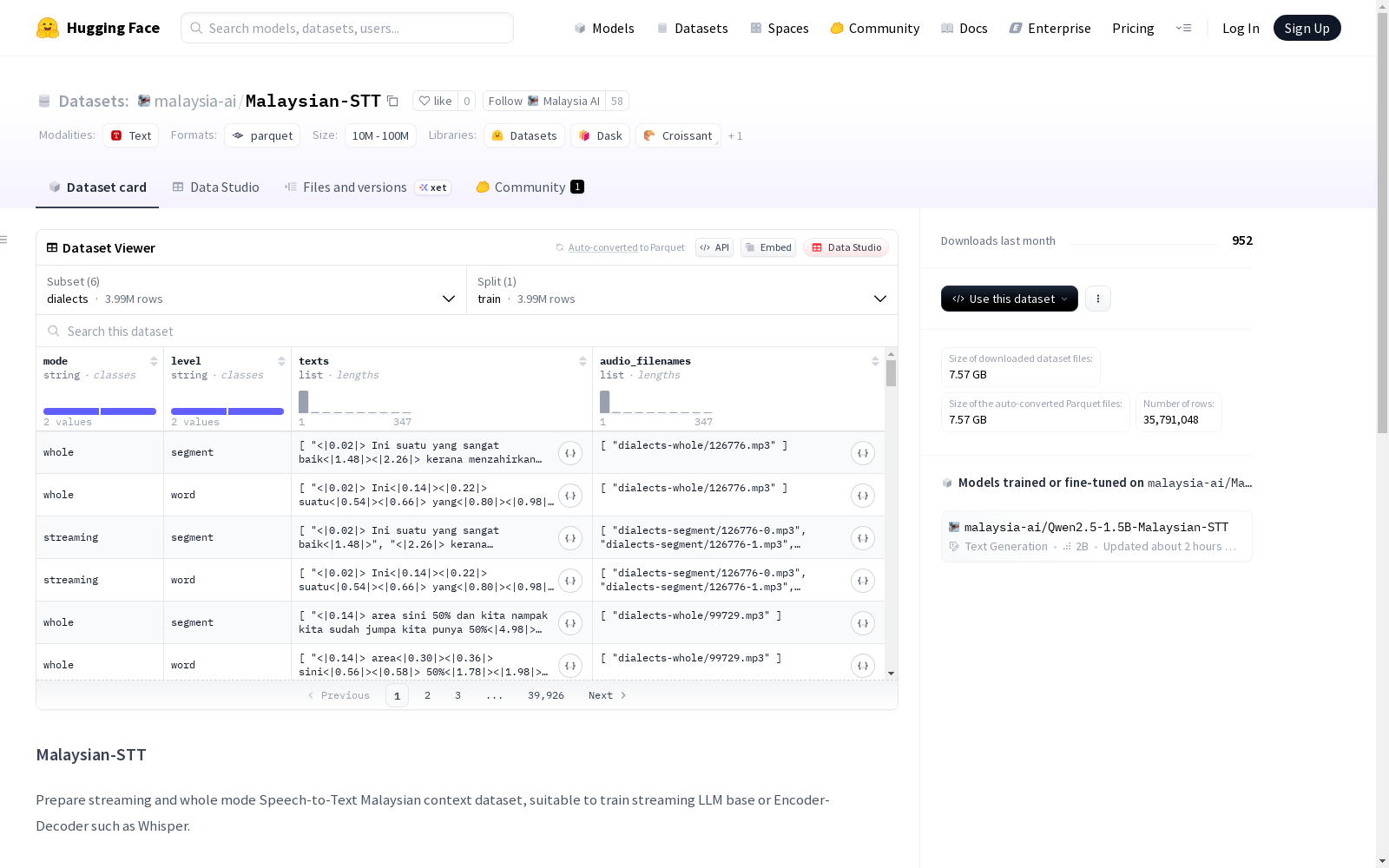Jump to page 3 of the dataset
The width and height of the screenshot is (1389, 868).
click(x=458, y=695)
